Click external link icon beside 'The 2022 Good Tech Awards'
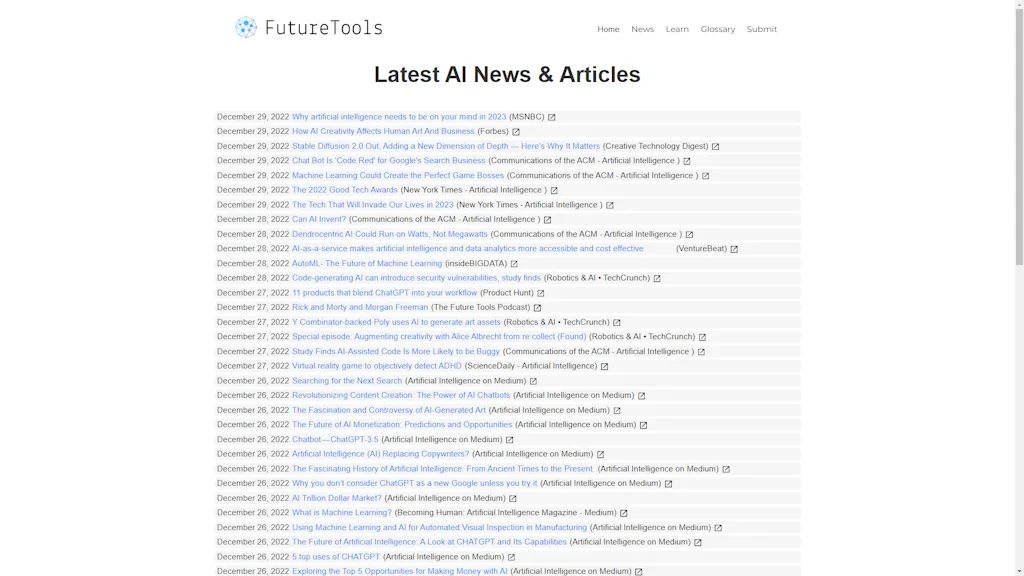The width and height of the screenshot is (1024, 576). [x=556, y=190]
